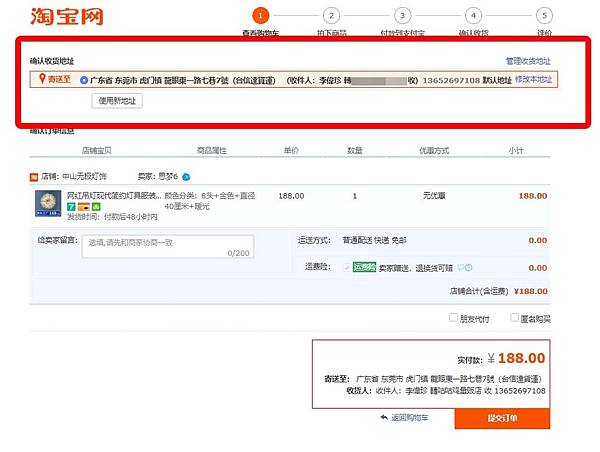The width and height of the screenshot is (600, 452).
Task: Select the 广东省 东莞市 address radio button
Action: [x=84, y=80]
